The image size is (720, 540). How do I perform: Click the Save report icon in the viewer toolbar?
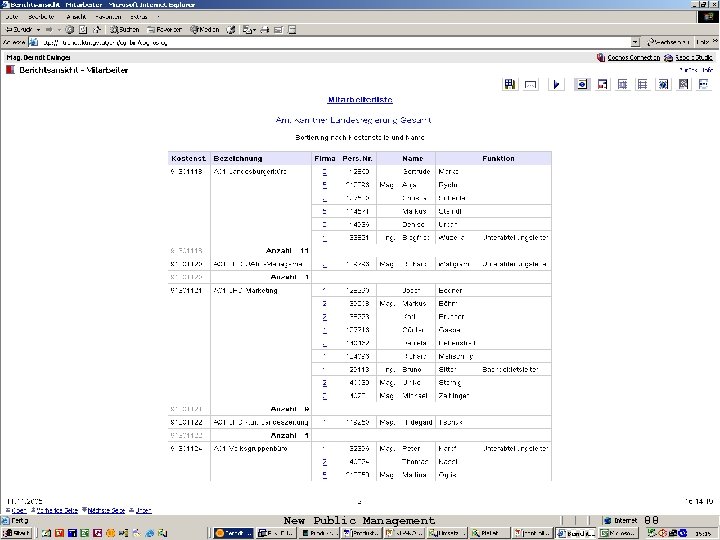510,84
